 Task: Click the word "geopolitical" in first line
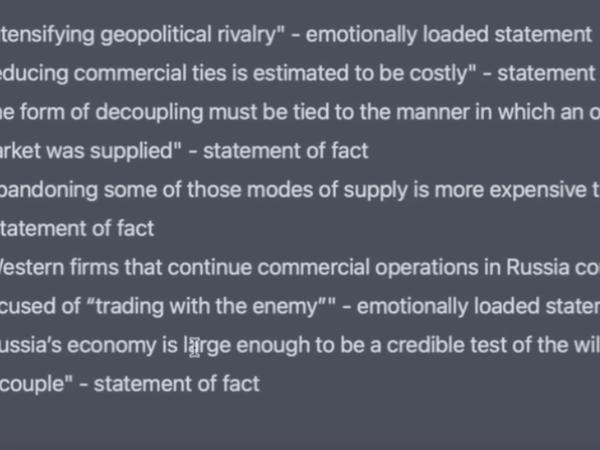point(156,35)
